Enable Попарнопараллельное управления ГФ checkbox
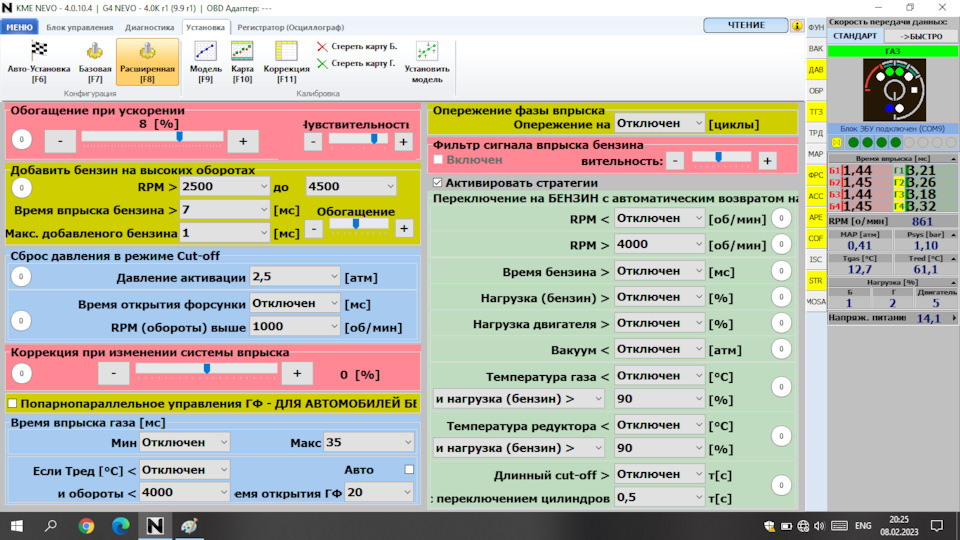The image size is (960, 540). (x=12, y=403)
